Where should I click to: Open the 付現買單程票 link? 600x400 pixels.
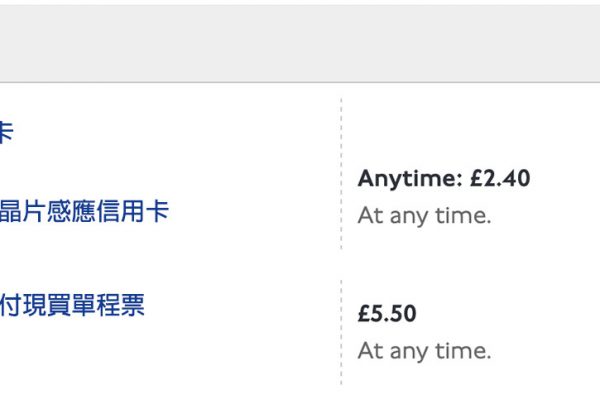pos(72,305)
